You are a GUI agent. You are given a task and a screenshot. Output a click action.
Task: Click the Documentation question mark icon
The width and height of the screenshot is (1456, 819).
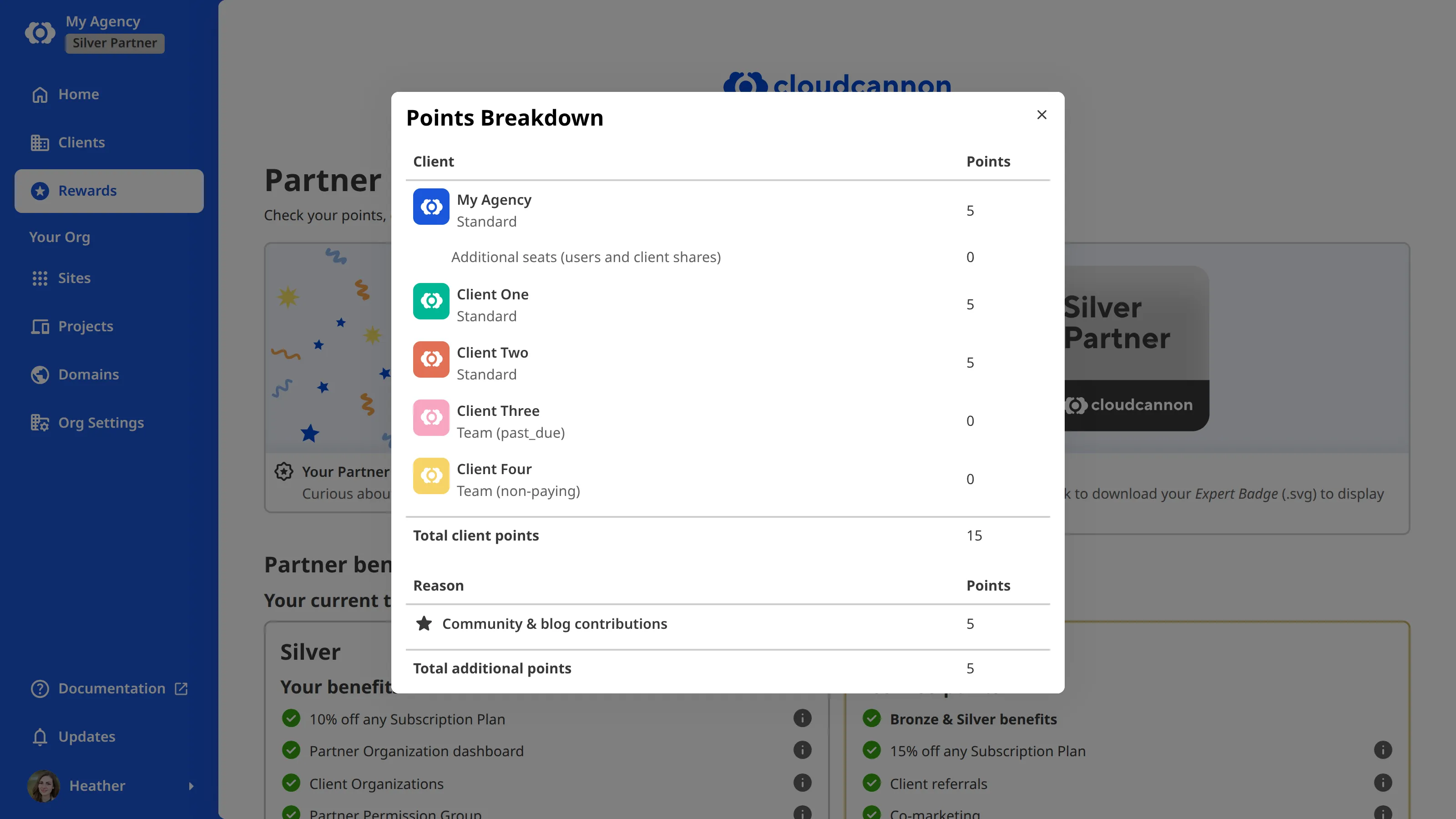(40, 688)
